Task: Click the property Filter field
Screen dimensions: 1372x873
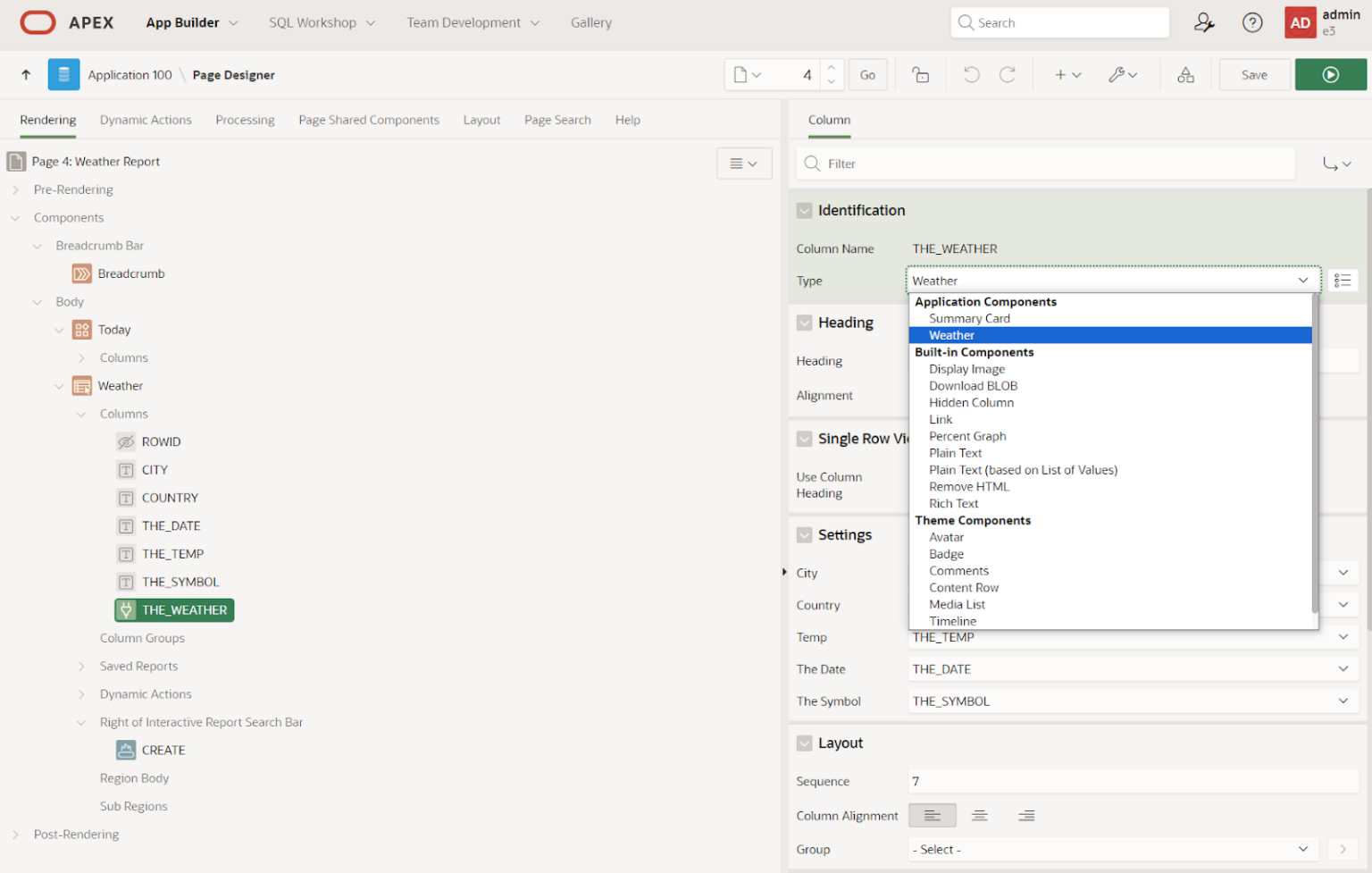Action: 1046,164
